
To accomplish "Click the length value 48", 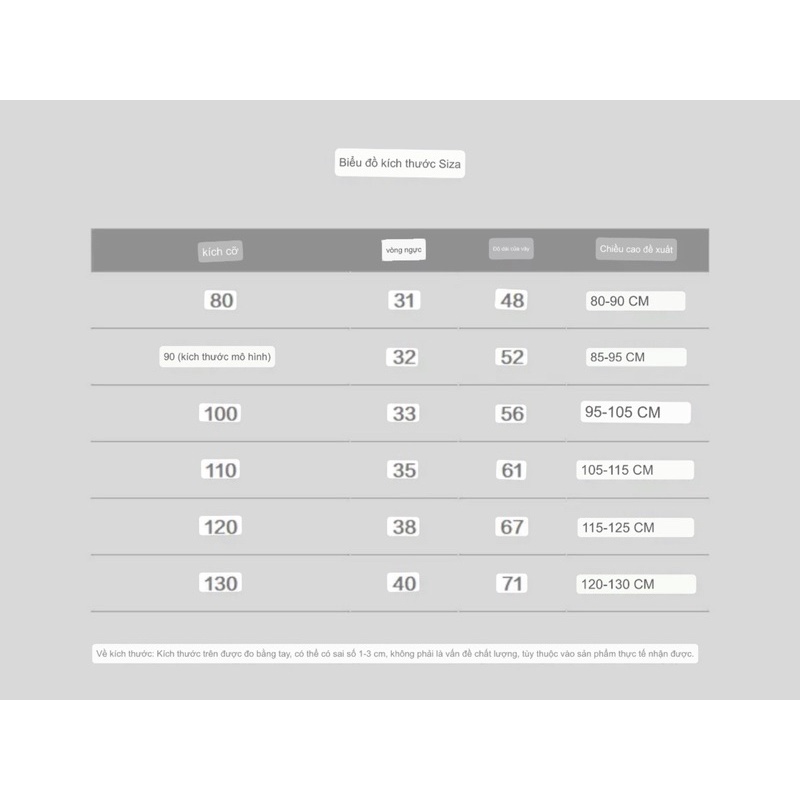I will 512,300.
